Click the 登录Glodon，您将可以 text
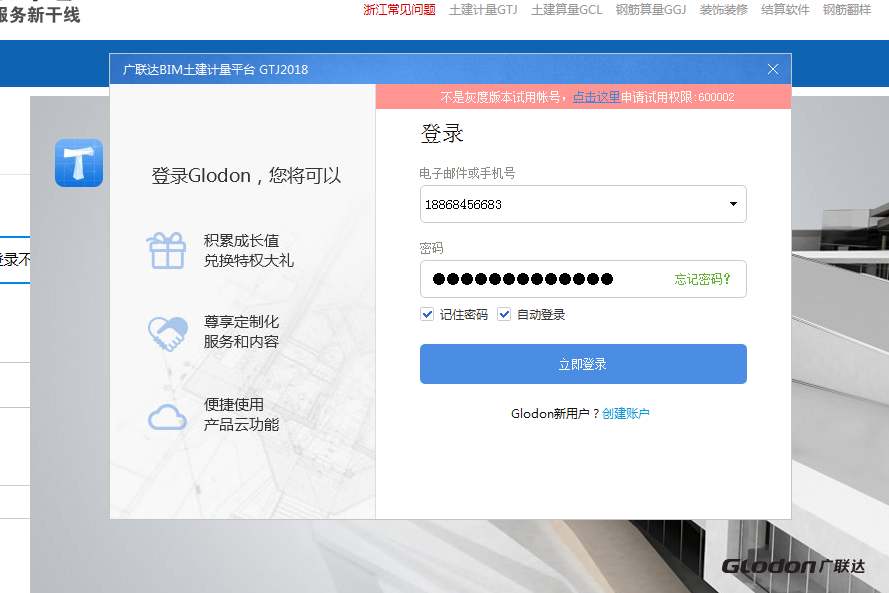889x593 pixels. click(x=246, y=176)
